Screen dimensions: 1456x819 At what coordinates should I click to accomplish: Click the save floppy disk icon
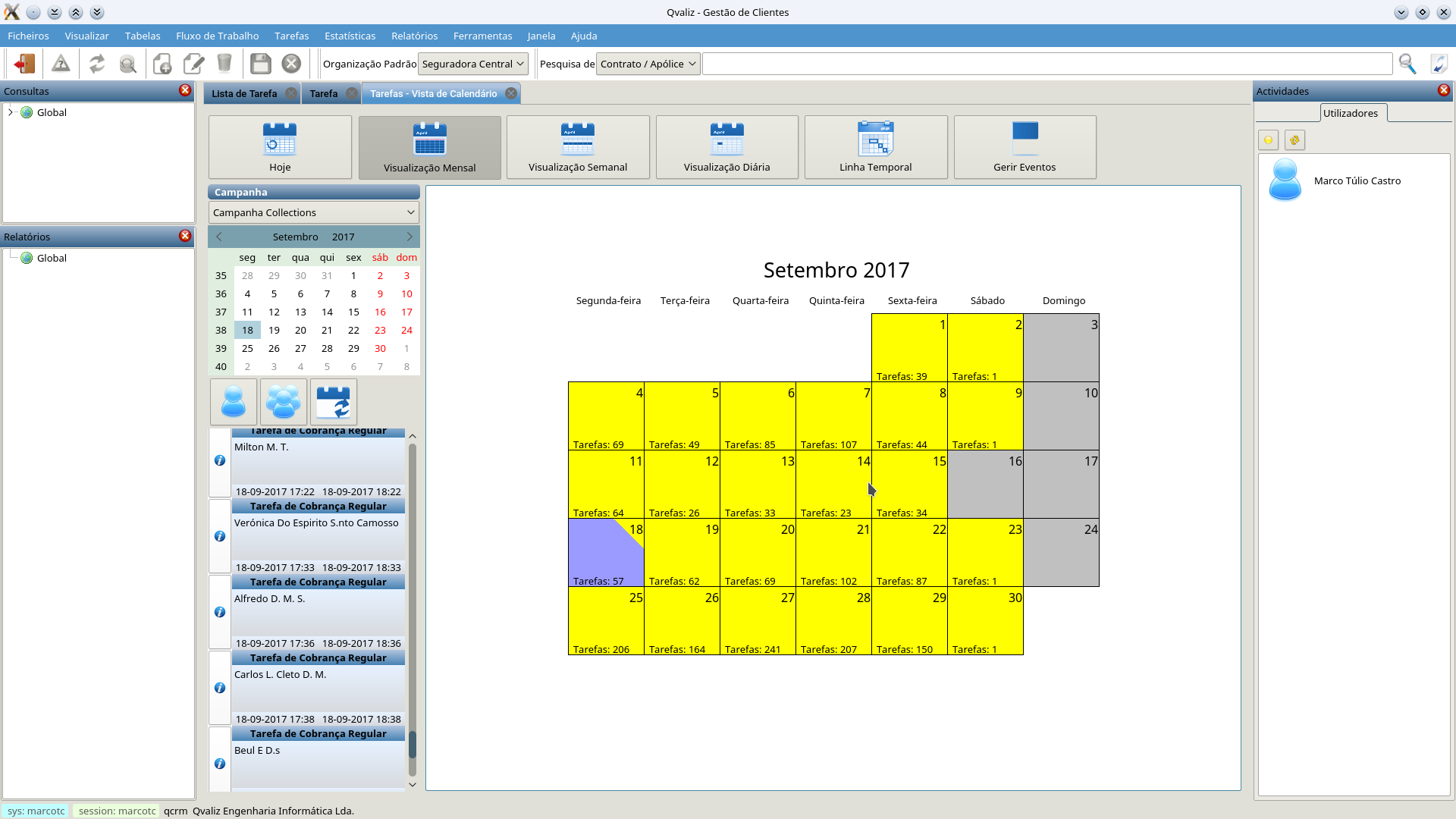260,64
